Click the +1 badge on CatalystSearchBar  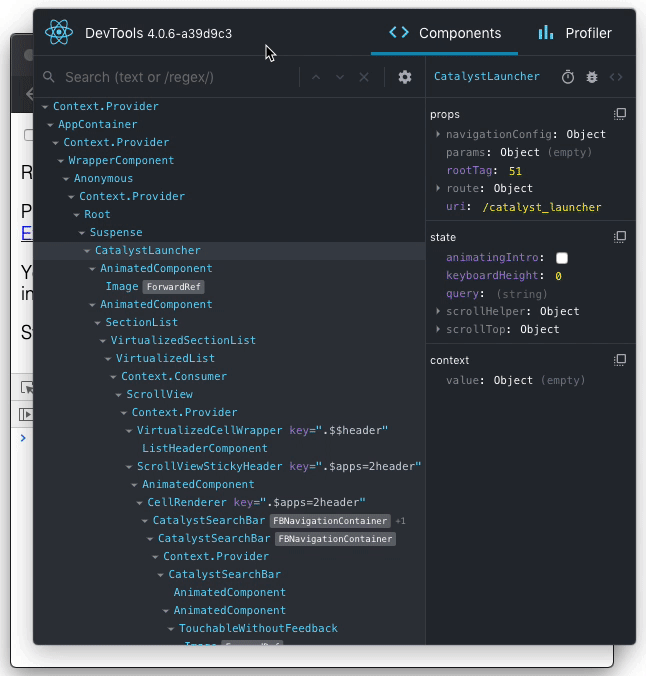click(400, 521)
